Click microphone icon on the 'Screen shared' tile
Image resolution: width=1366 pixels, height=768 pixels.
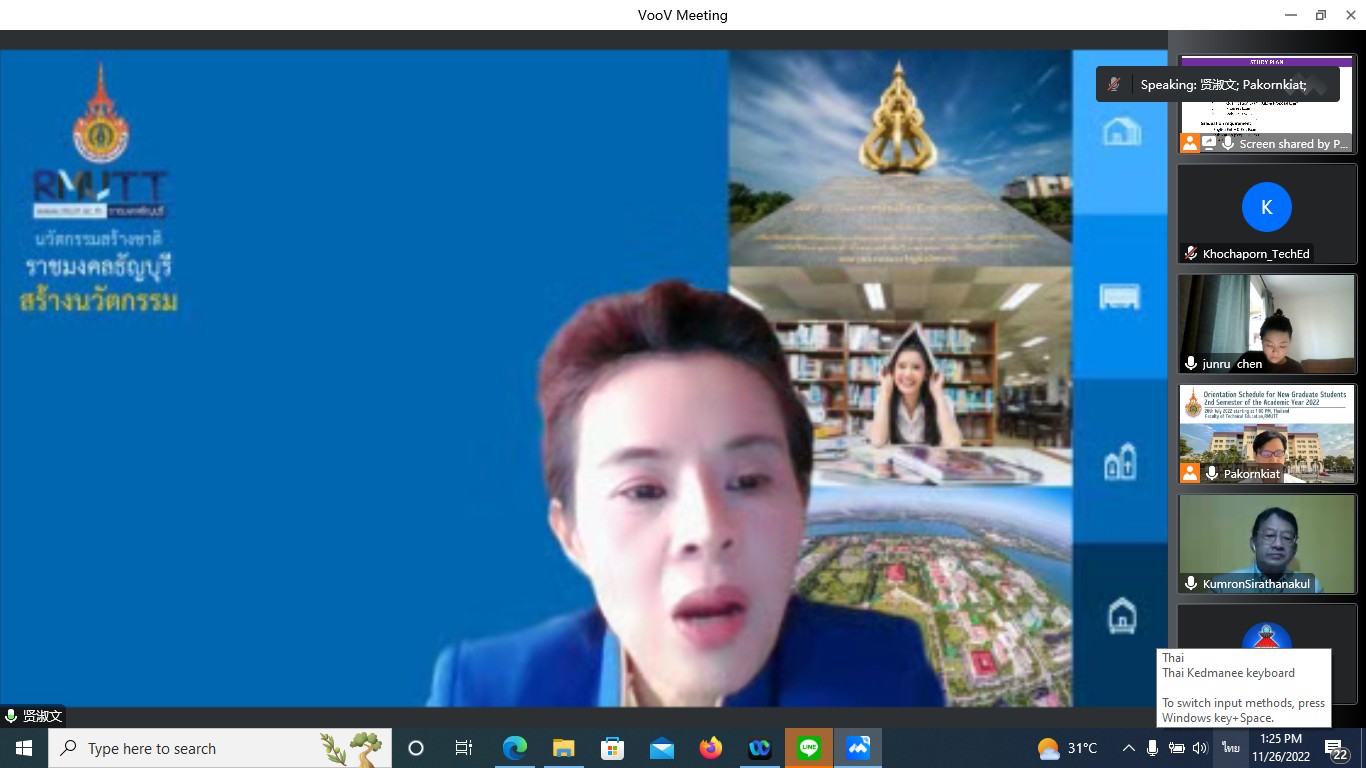[x=1227, y=143]
